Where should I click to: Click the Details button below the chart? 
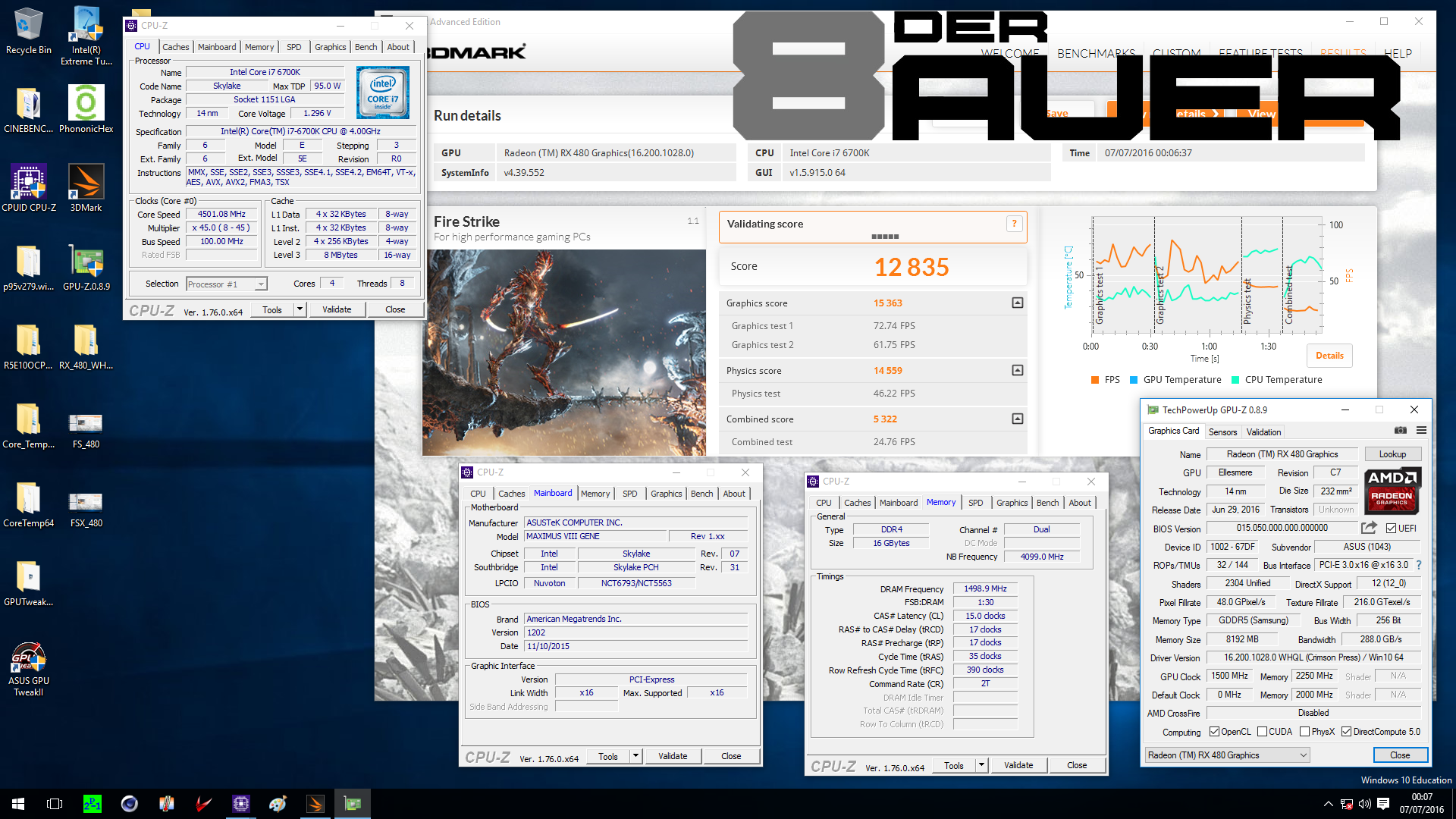[1329, 356]
